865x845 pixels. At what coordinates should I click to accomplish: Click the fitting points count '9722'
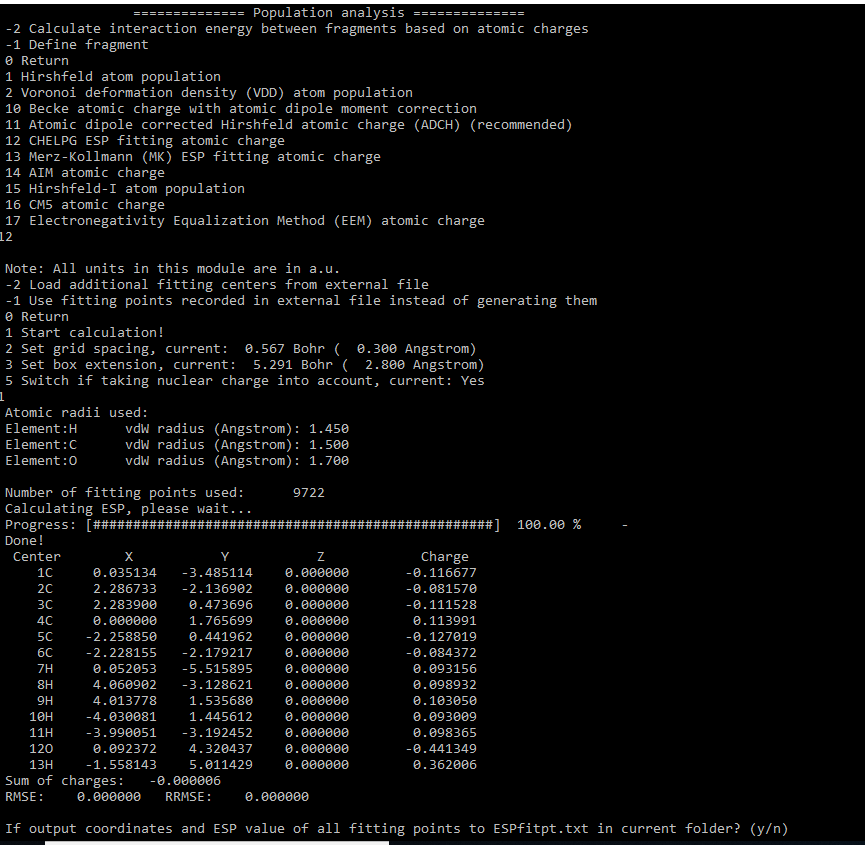click(309, 493)
